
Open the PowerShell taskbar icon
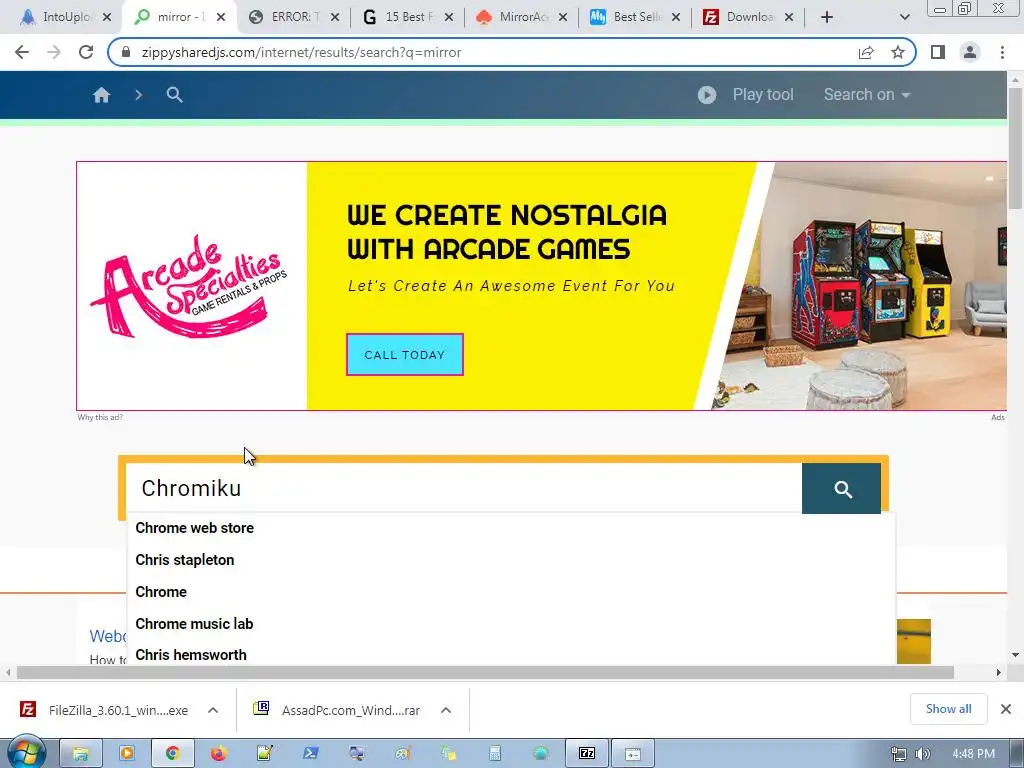[x=311, y=754]
